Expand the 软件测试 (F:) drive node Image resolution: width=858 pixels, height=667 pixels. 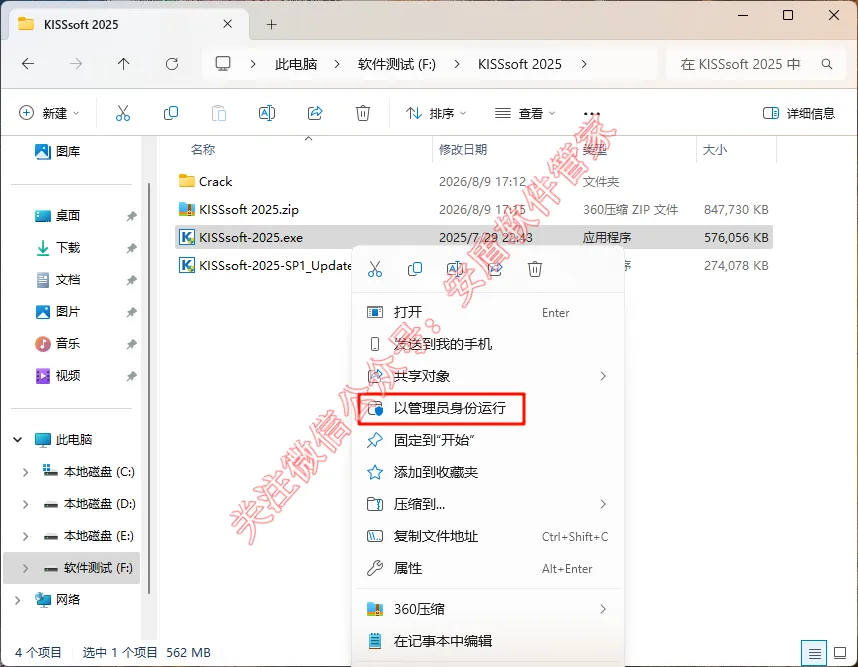tap(25, 568)
